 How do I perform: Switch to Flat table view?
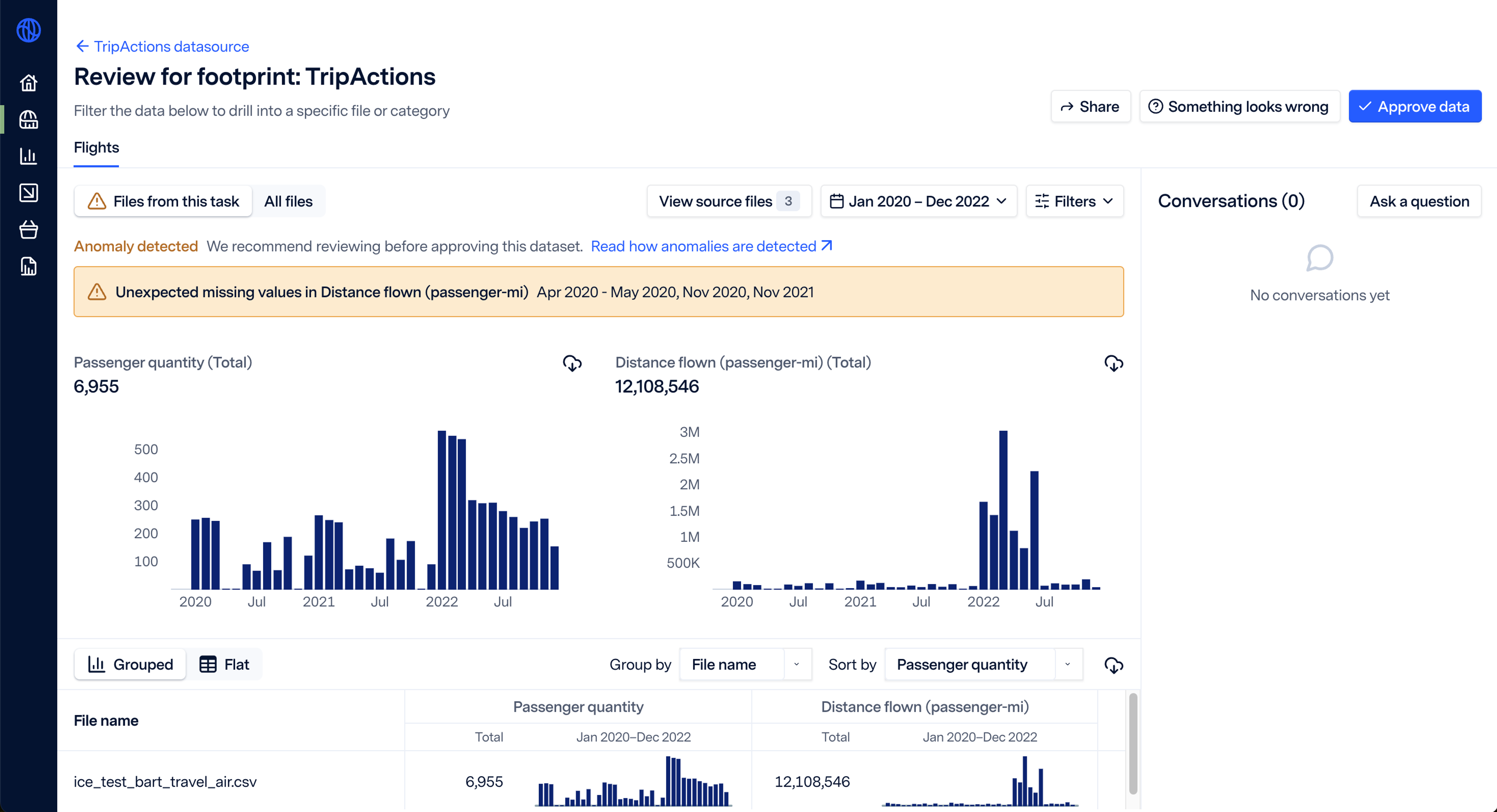pyautogui.click(x=224, y=664)
